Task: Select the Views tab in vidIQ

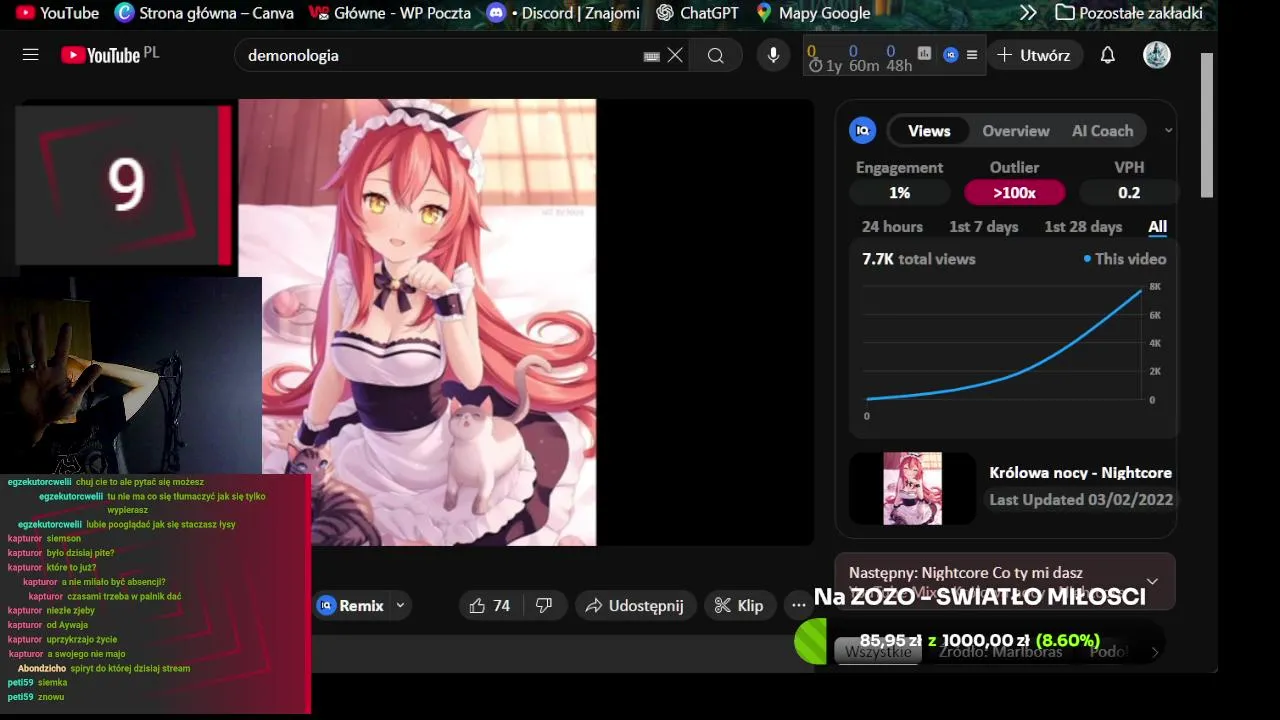Action: tap(929, 131)
